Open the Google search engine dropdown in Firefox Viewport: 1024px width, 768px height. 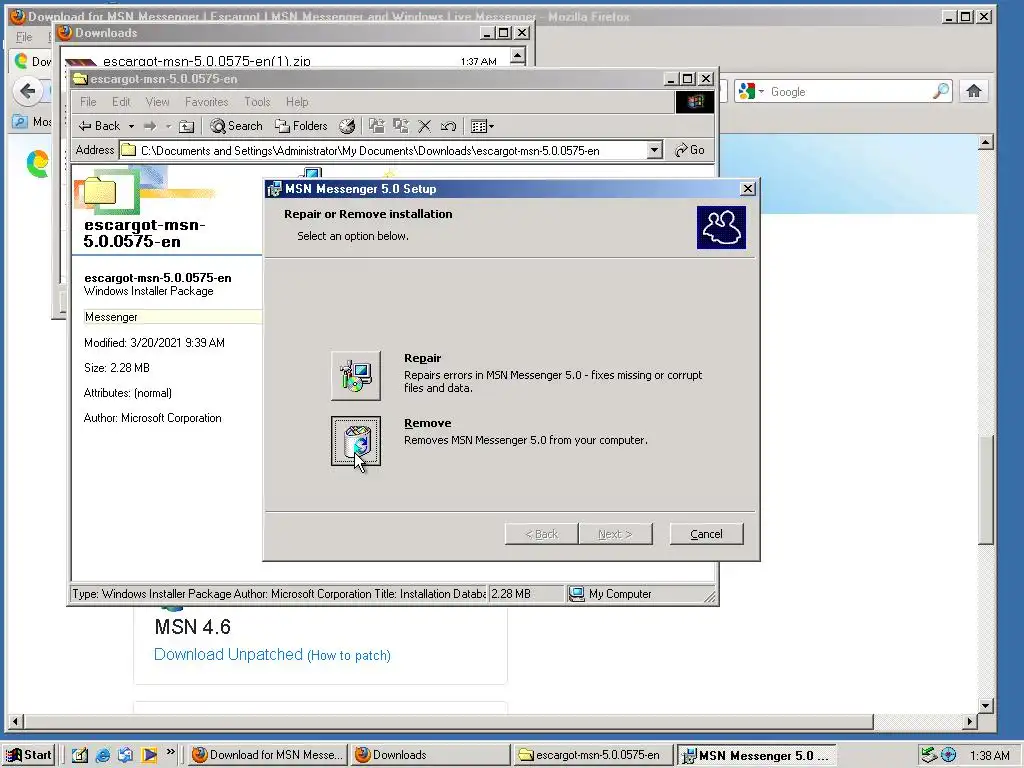[x=752, y=92]
